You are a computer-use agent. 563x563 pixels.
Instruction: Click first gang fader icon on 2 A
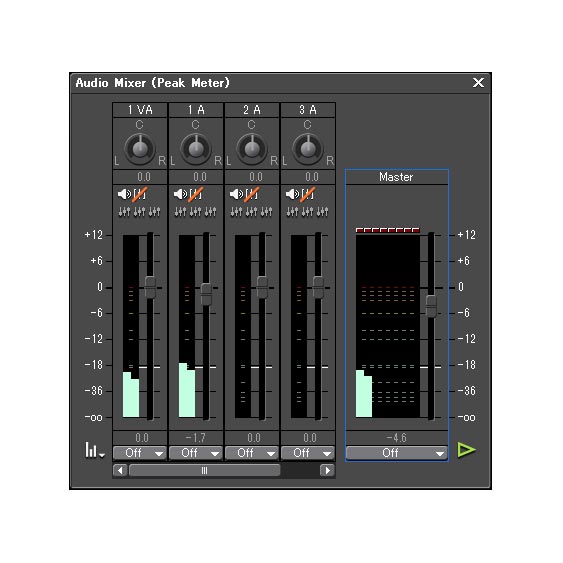click(x=236, y=212)
